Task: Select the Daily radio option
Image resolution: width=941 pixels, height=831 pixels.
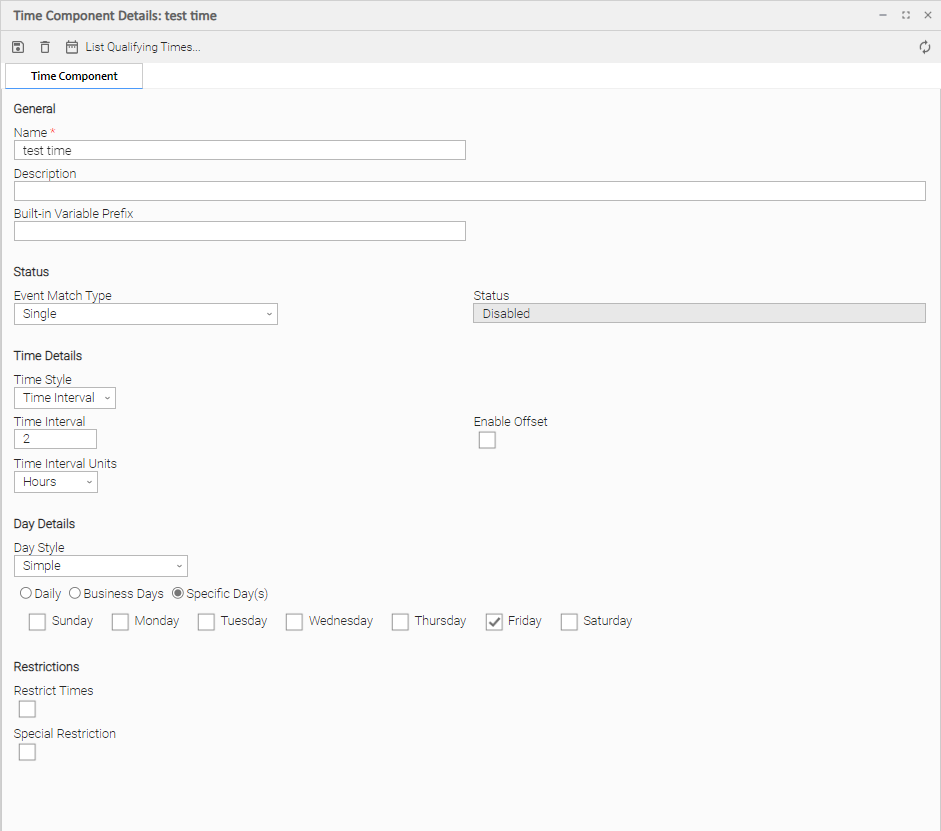Action: coord(26,593)
